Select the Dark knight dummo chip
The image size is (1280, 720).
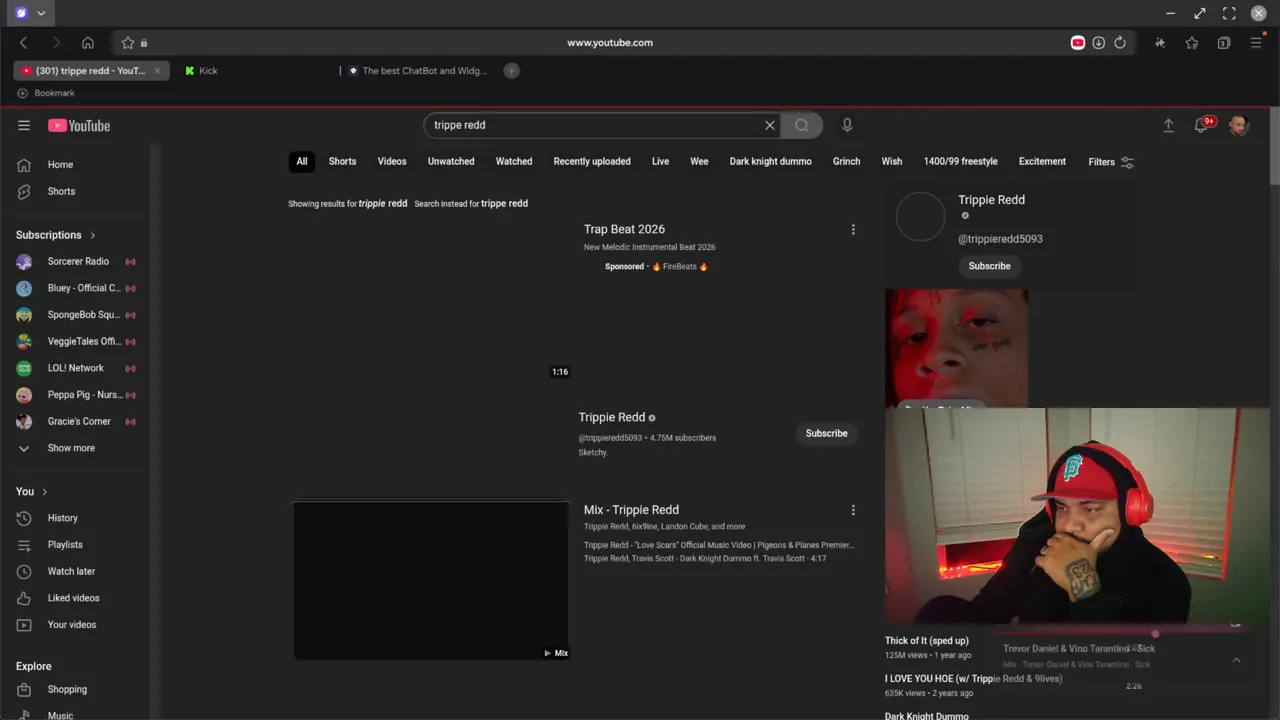770,161
